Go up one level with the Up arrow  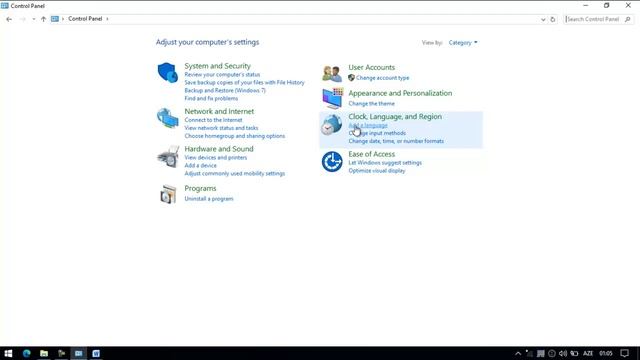point(43,19)
